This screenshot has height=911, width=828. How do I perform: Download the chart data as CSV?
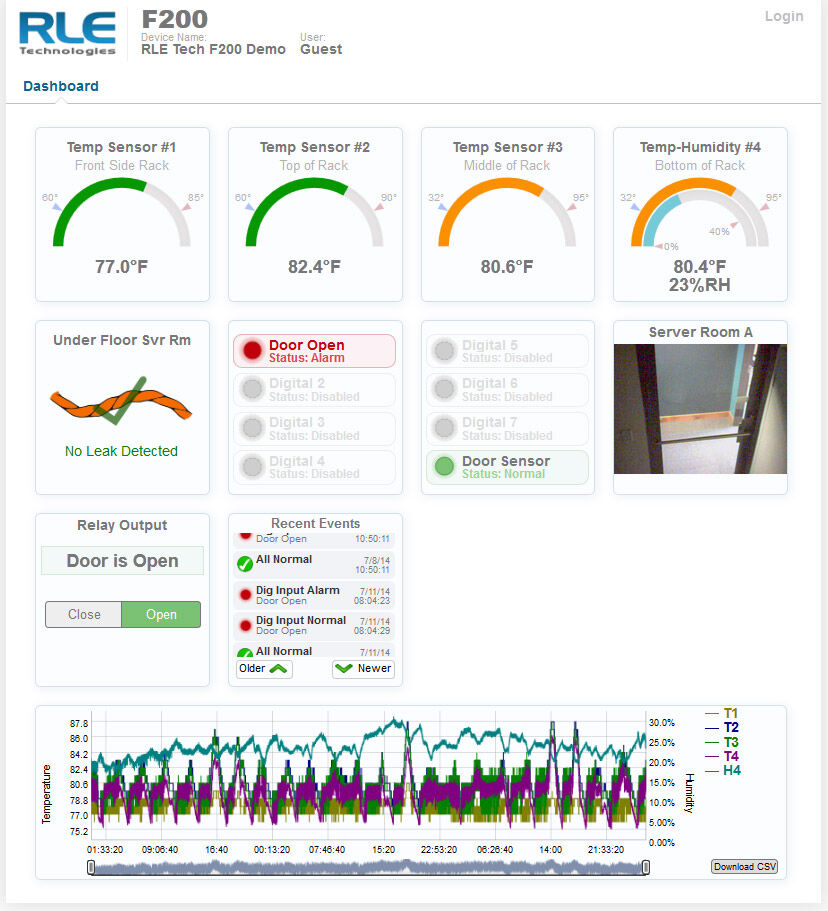click(x=744, y=866)
